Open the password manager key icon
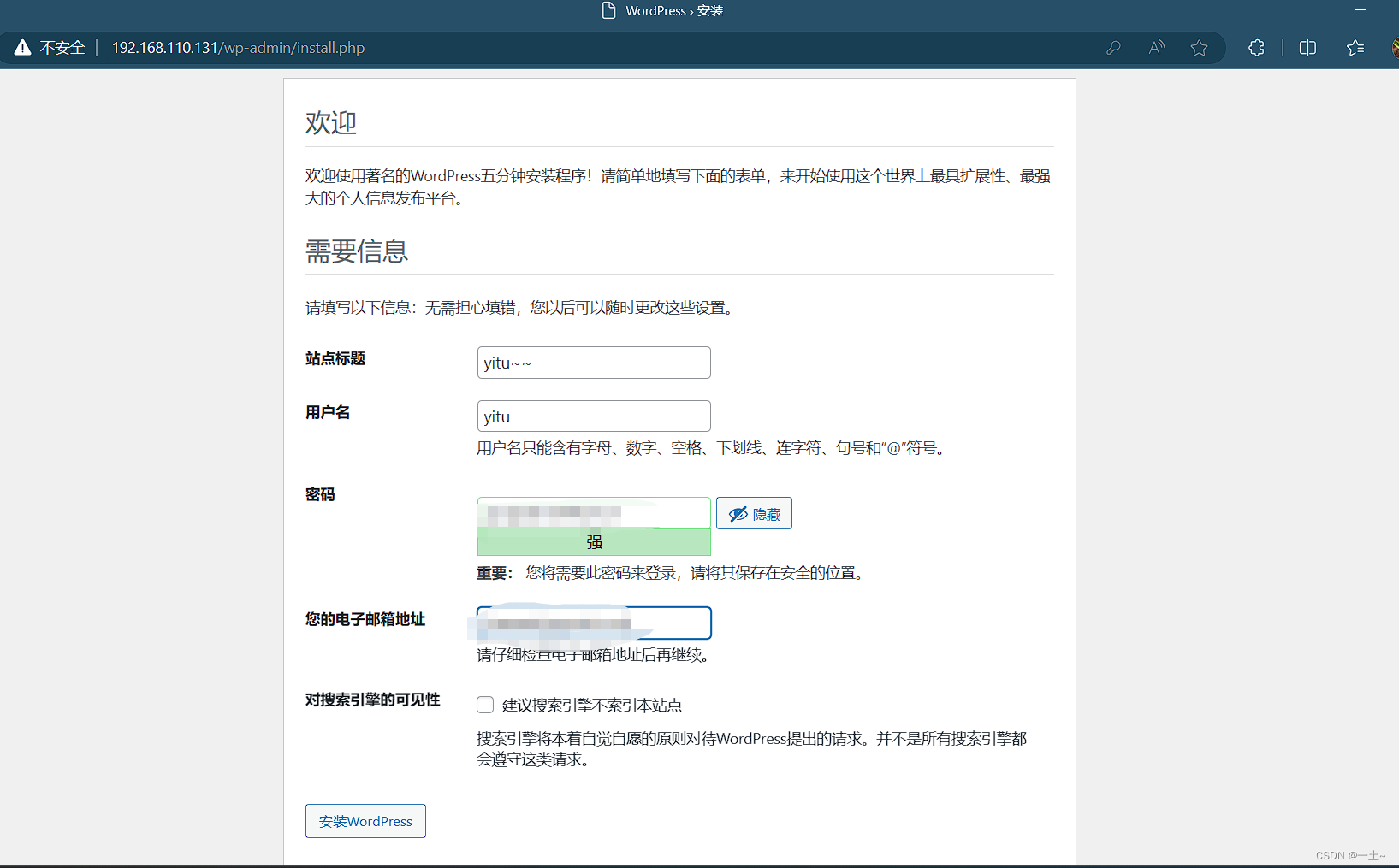This screenshot has width=1399, height=868. click(x=1113, y=48)
